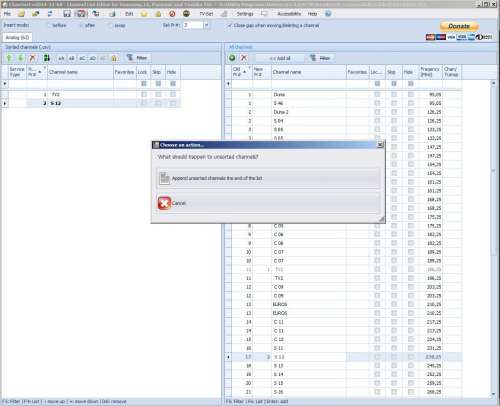Select the S 13 row in sorted channels

[x=91, y=103]
